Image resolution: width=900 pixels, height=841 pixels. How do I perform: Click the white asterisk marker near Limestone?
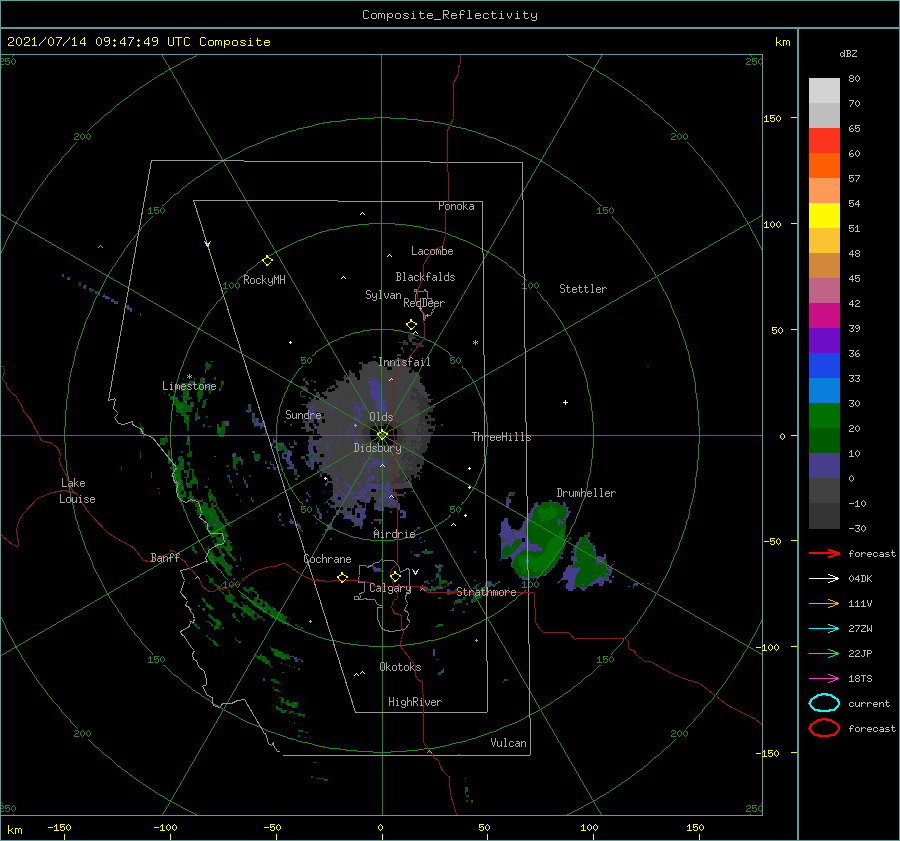(x=189, y=377)
